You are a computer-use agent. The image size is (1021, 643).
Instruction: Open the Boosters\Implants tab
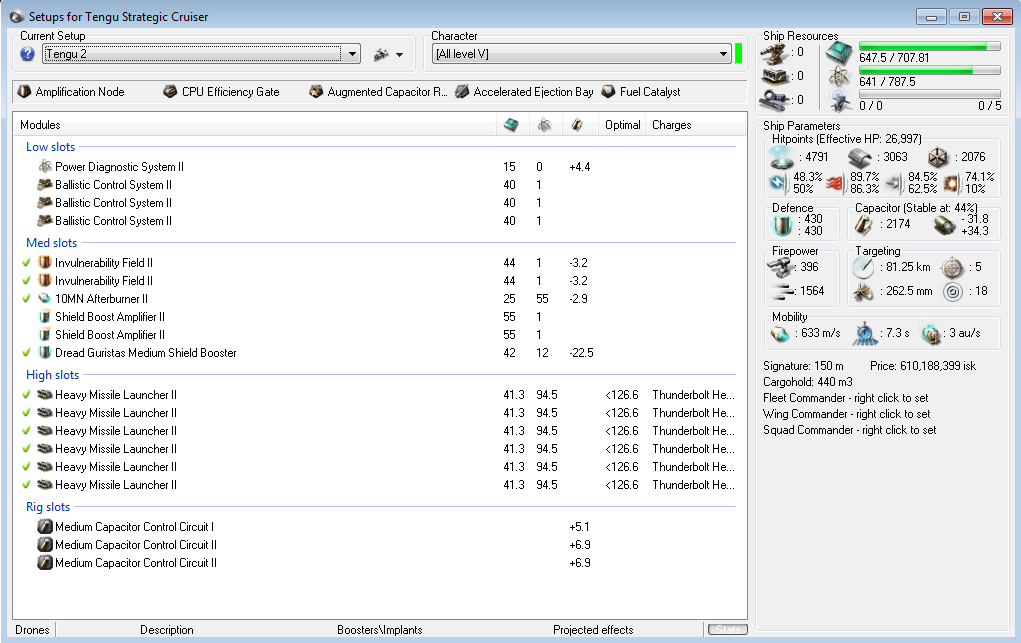(x=380, y=630)
